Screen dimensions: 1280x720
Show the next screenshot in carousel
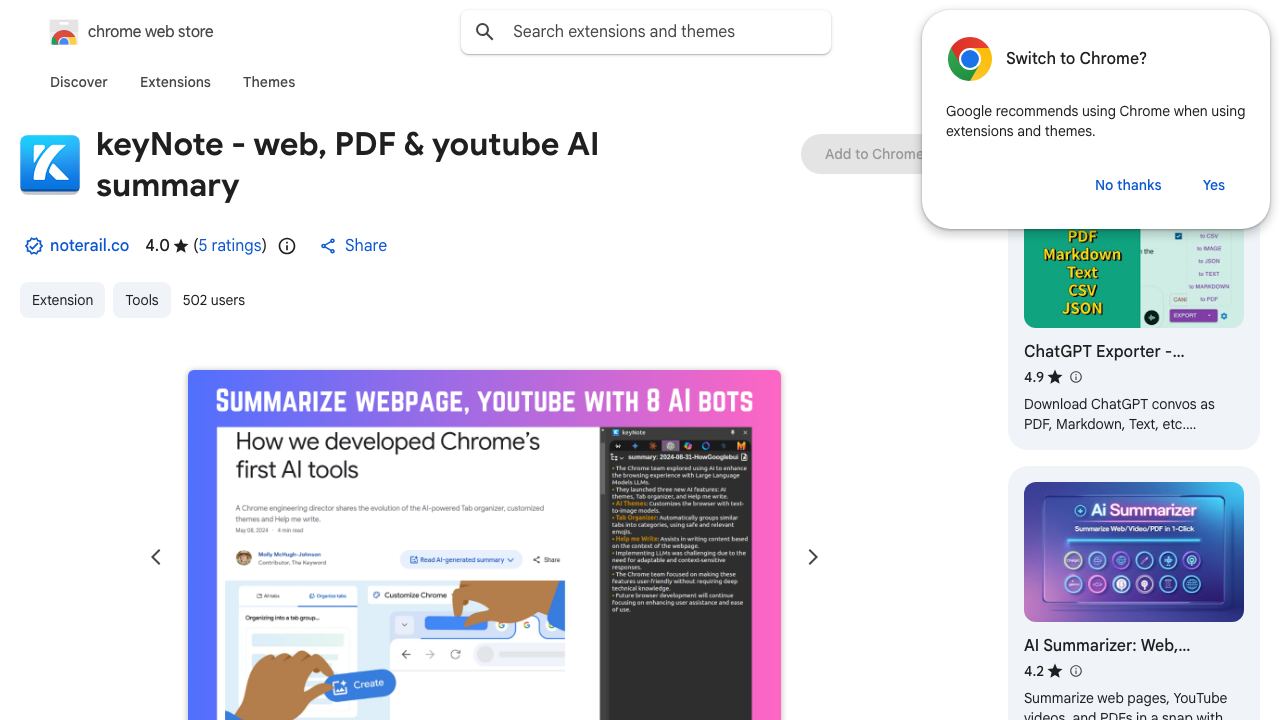point(813,557)
